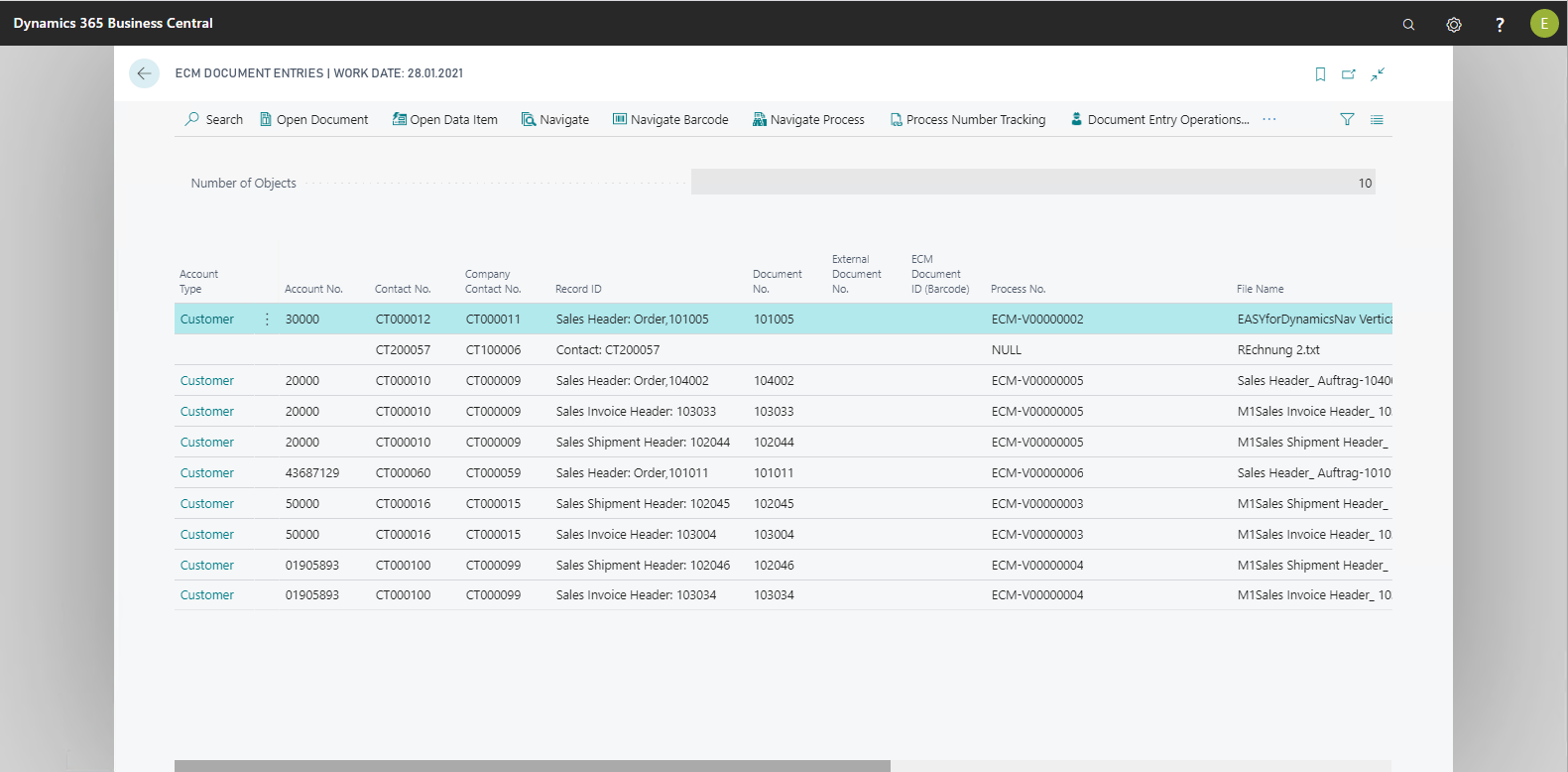
Task: Click Customer link in the 103034 row
Action: point(207,595)
